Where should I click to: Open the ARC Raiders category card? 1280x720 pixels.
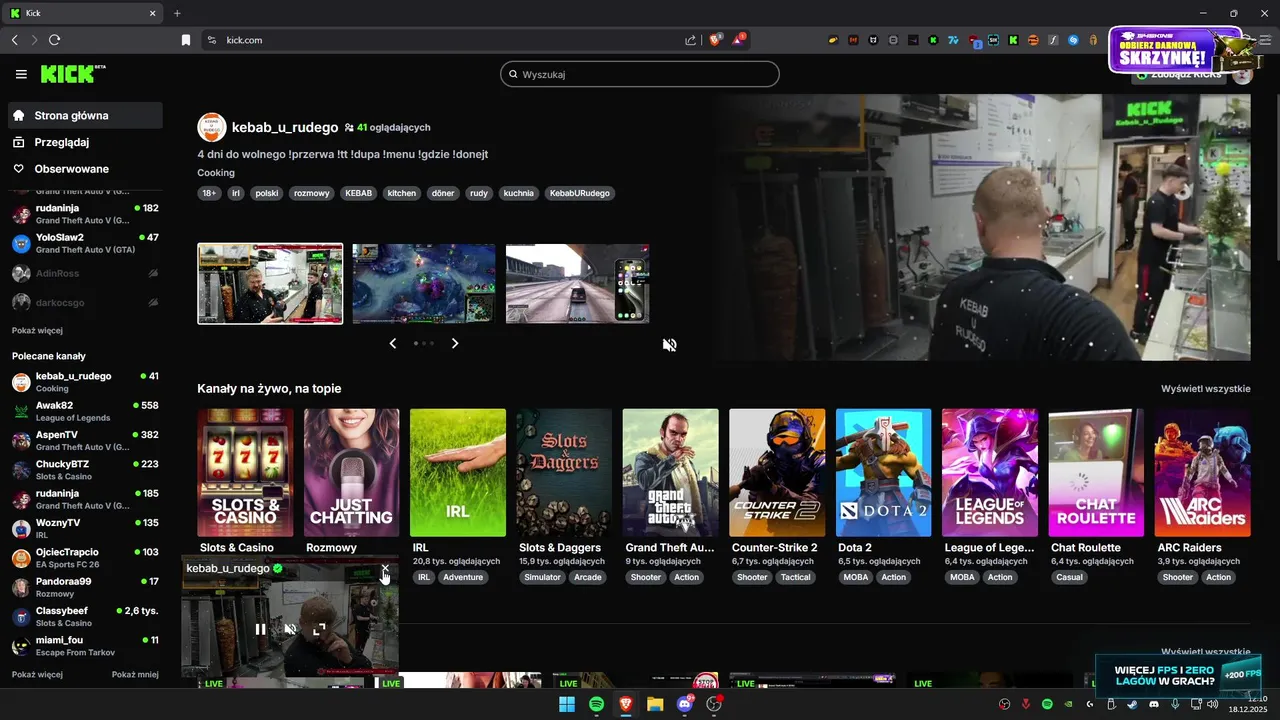point(1202,473)
